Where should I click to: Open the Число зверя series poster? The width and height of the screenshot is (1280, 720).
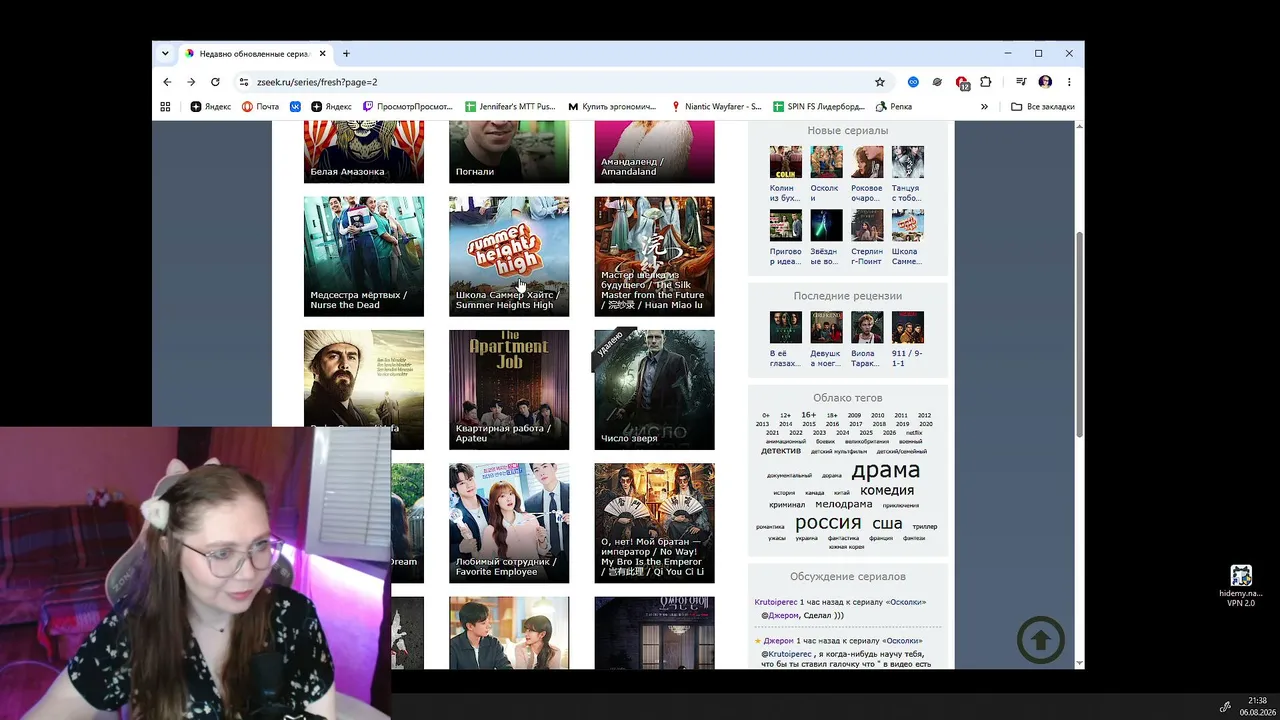click(x=654, y=390)
